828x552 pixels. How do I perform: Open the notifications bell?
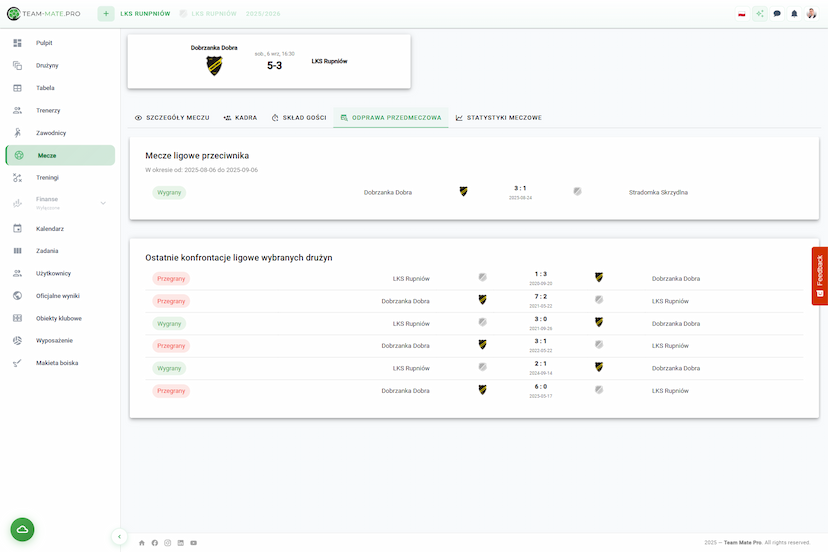pyautogui.click(x=794, y=14)
